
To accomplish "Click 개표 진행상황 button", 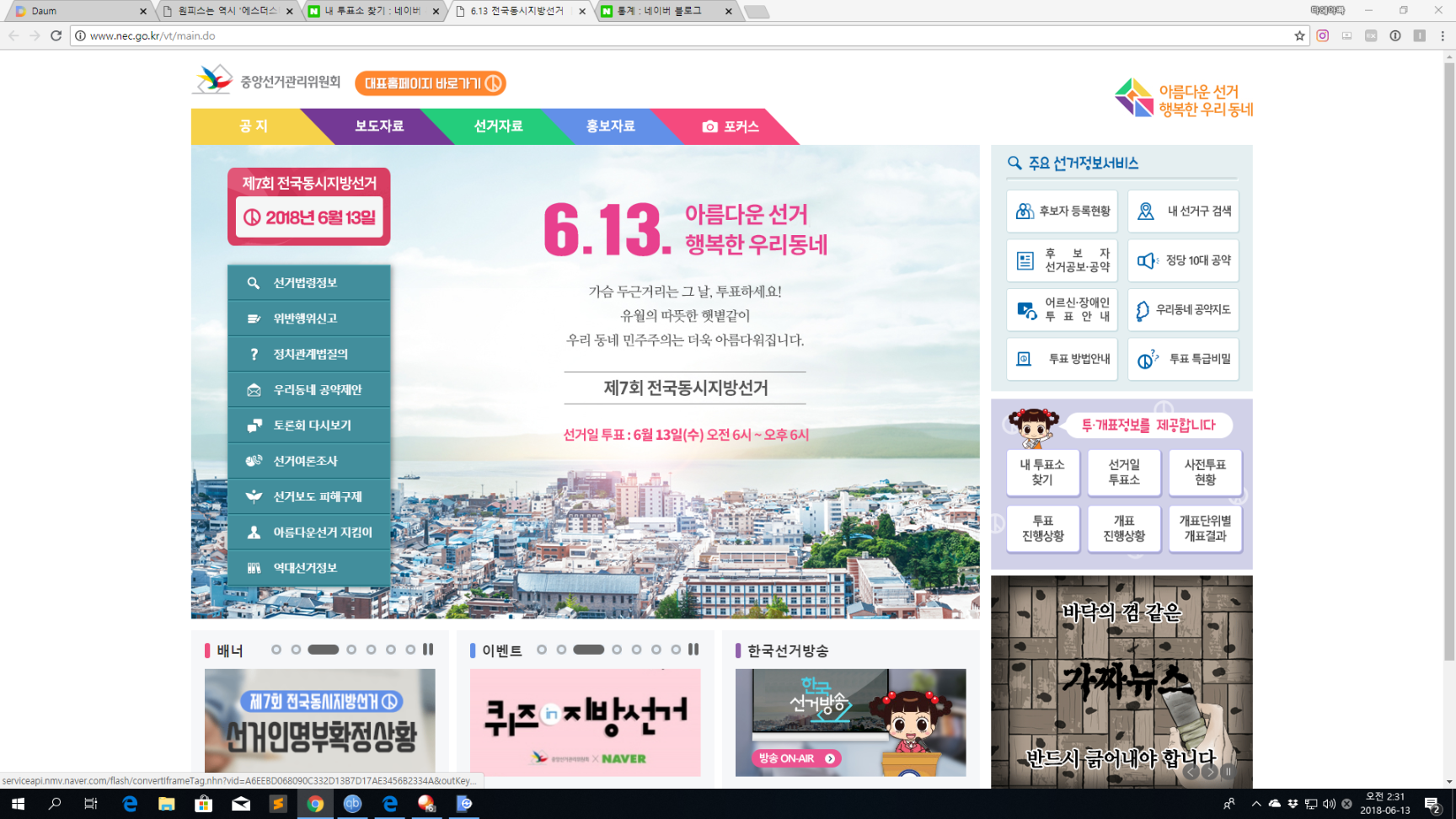I will coord(1124,528).
